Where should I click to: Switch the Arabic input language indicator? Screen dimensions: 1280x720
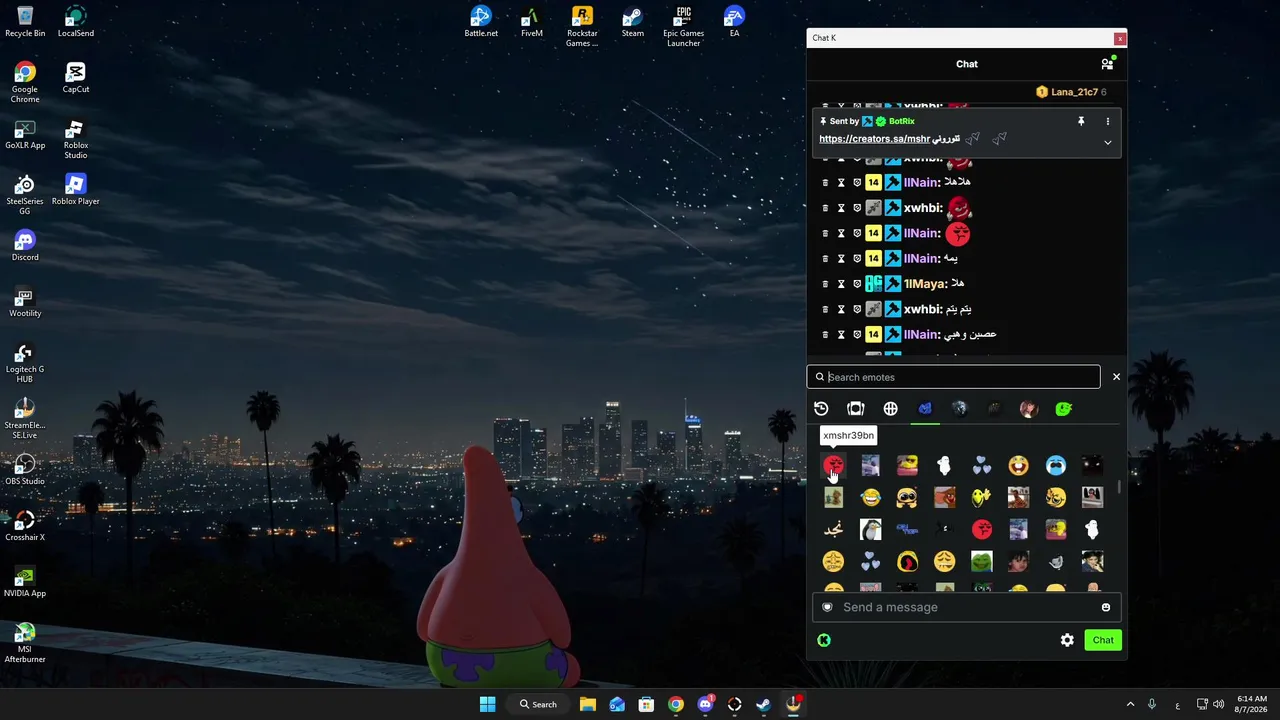1177,704
